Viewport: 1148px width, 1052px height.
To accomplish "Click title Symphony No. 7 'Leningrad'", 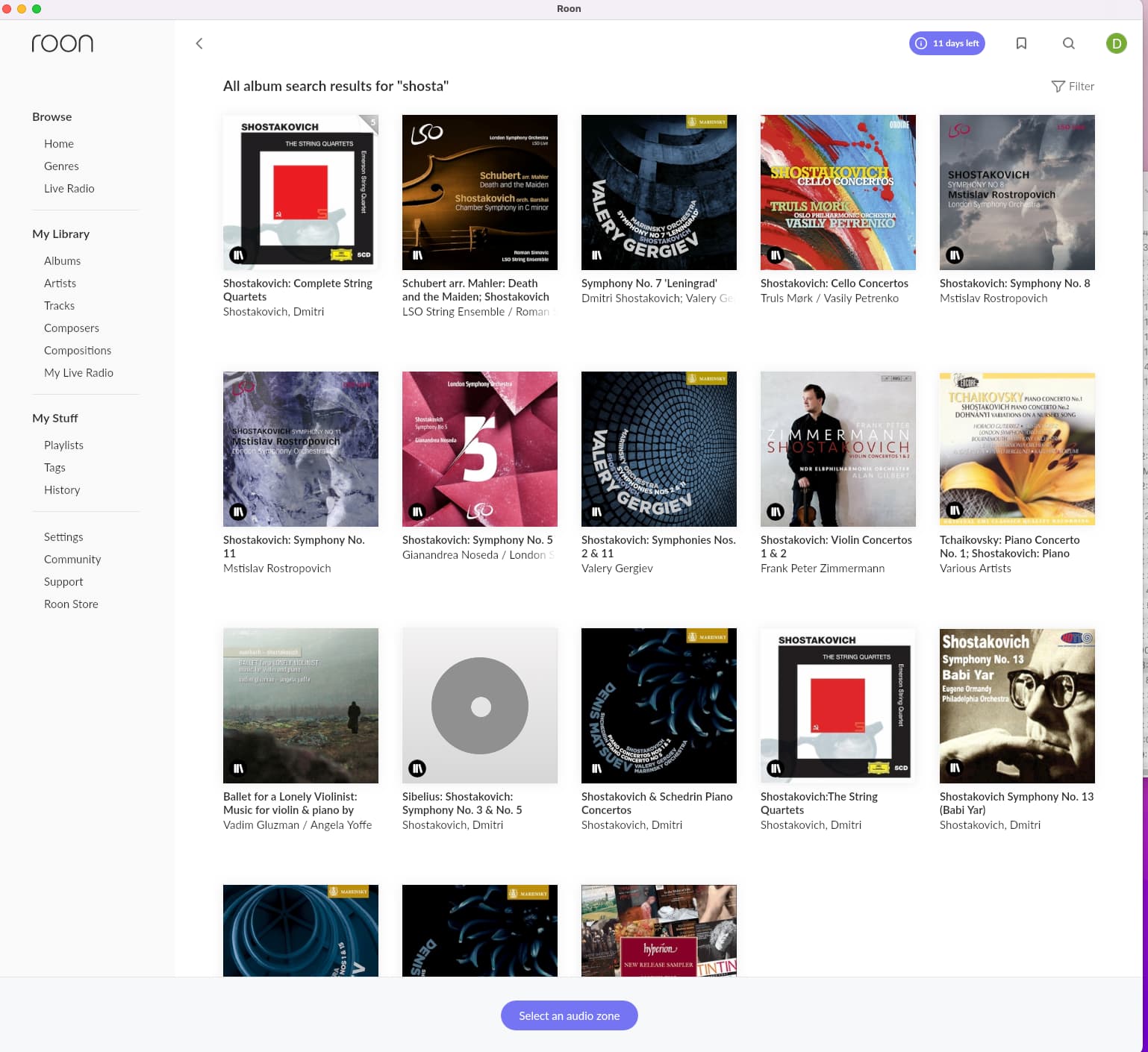I will point(649,284).
